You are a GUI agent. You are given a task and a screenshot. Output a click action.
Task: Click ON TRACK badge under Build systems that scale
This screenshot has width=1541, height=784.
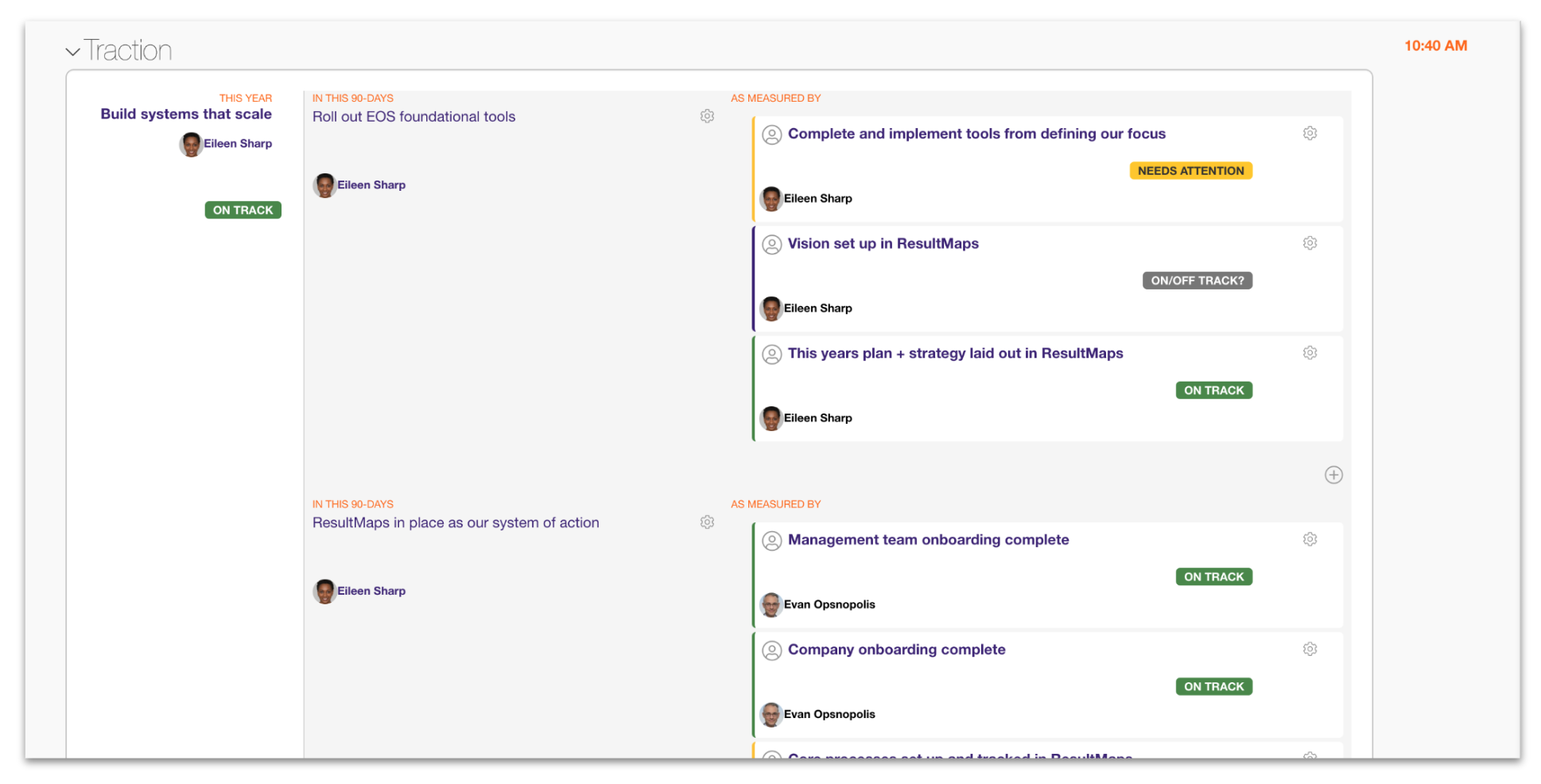pos(243,210)
